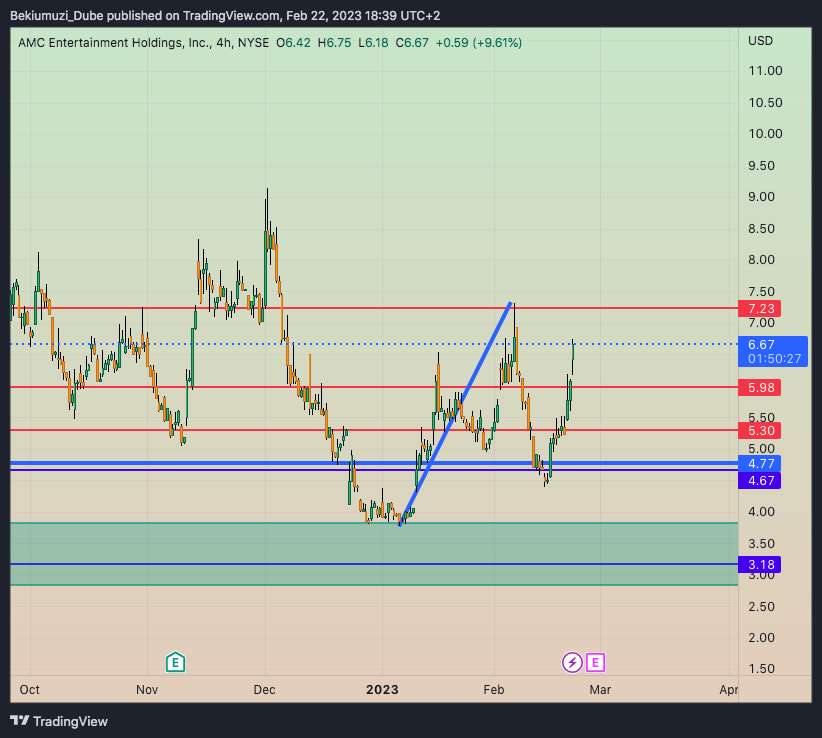
Task: Click the Oct label on time axis
Action: click(29, 689)
